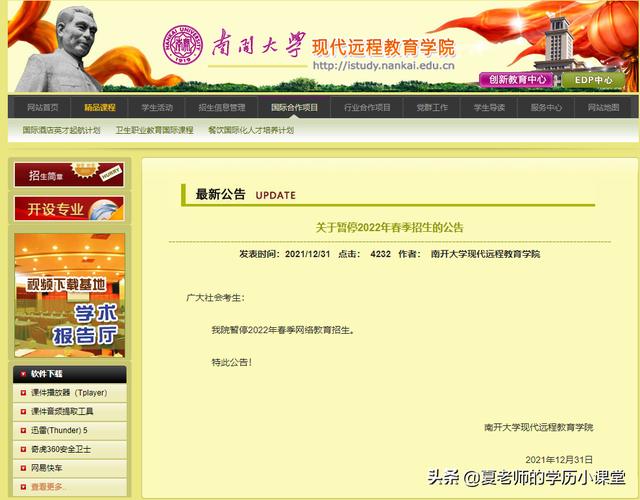The height and width of the screenshot is (500, 640).
Task: Select the 国际合作项目 navigation tab
Action: coord(294,107)
